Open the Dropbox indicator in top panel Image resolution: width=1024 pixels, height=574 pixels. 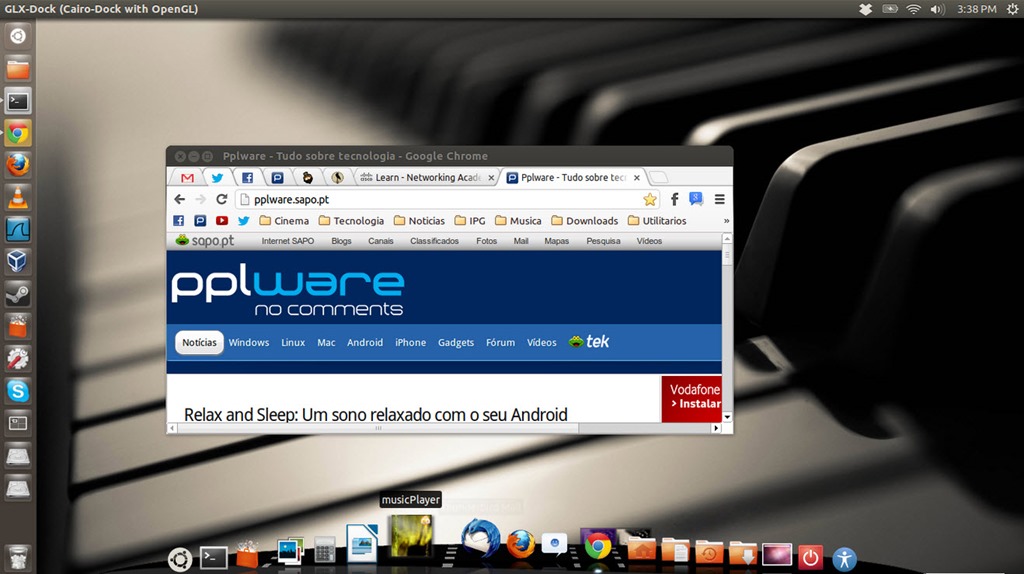point(865,9)
